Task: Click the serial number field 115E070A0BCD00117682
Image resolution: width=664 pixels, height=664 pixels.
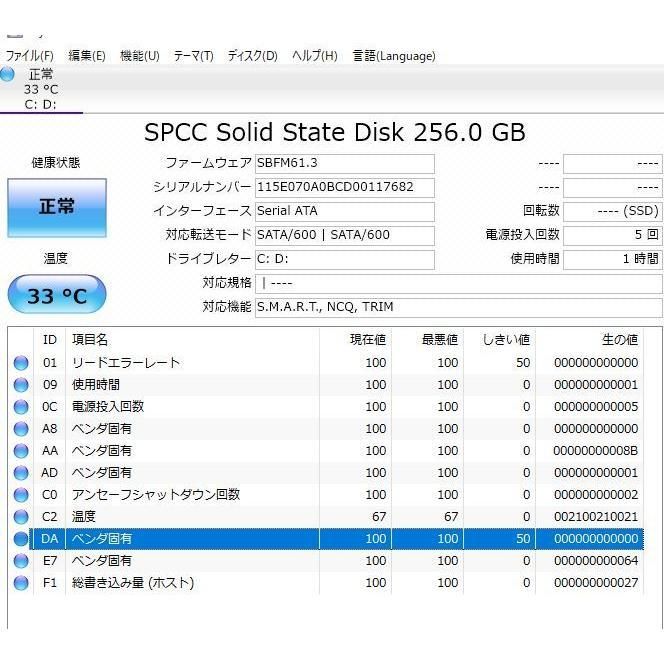Action: [x=345, y=188]
